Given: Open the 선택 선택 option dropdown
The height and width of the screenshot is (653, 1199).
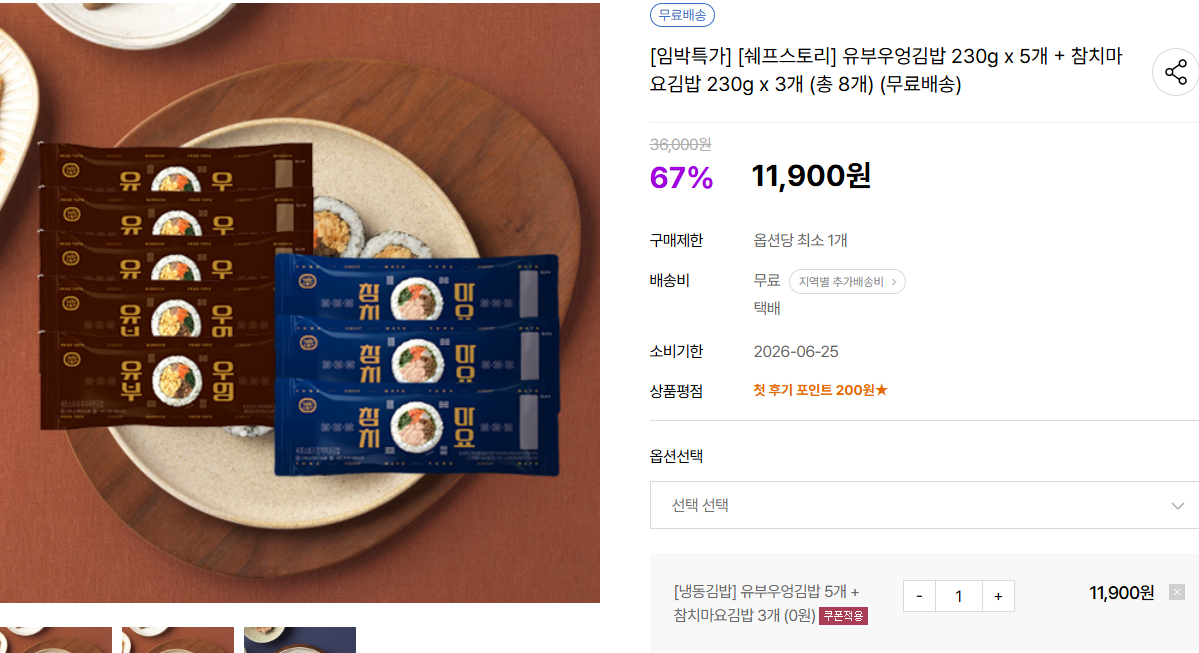Looking at the screenshot, I should click(x=924, y=505).
